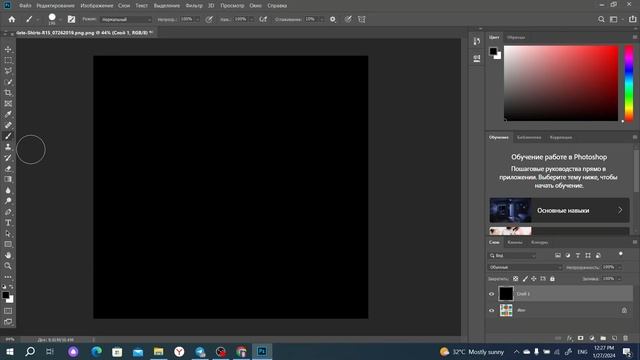Select the Pen tool
Screen dimensions: 640x360
pyautogui.click(x=8, y=212)
